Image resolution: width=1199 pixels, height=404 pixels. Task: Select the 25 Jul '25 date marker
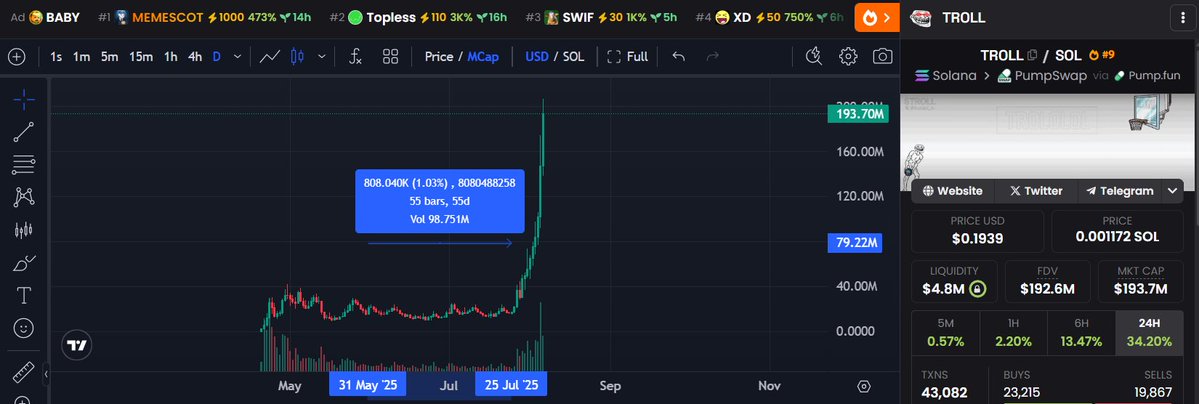511,385
